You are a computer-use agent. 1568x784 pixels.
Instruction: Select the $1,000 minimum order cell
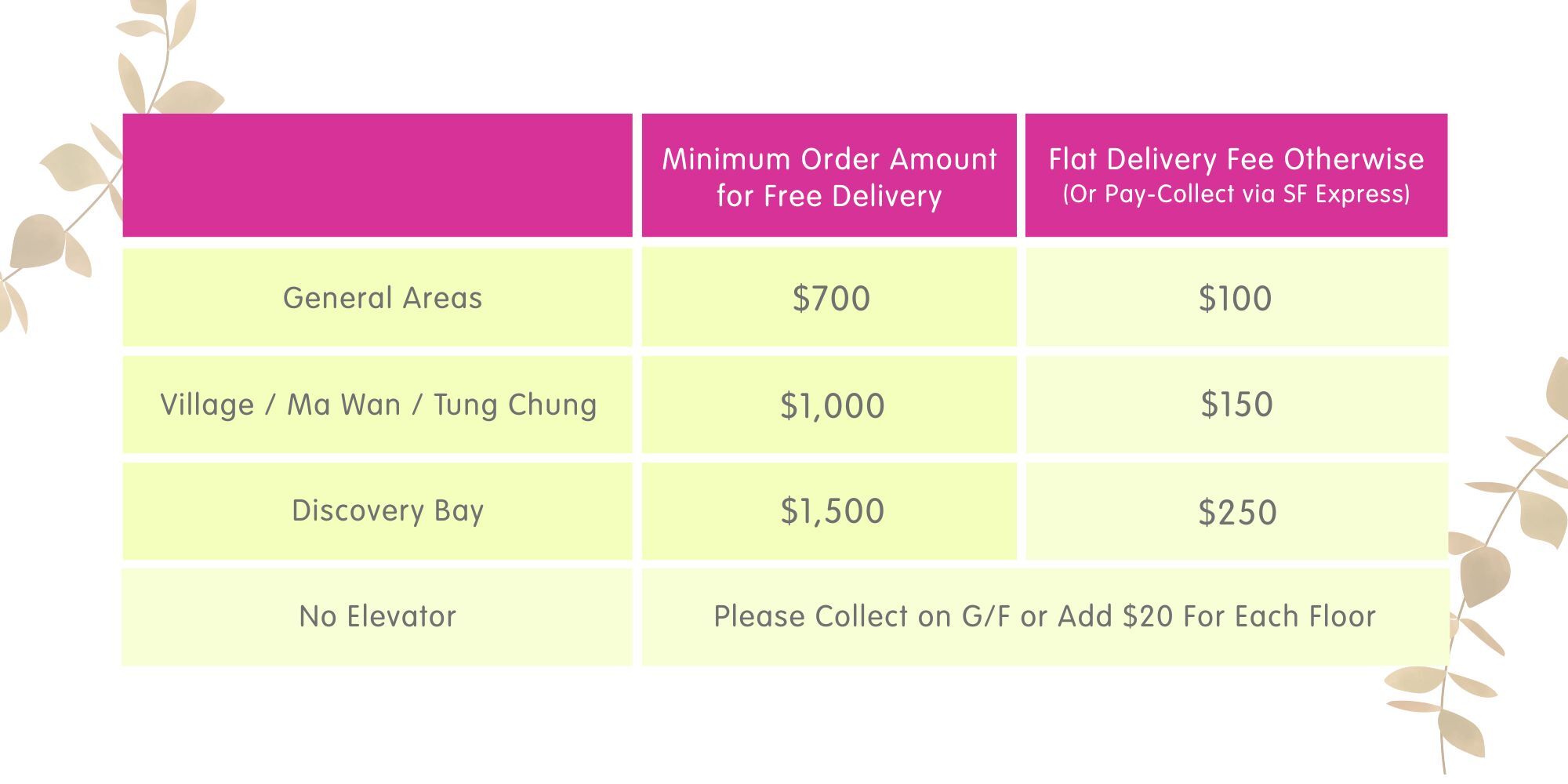(831, 405)
